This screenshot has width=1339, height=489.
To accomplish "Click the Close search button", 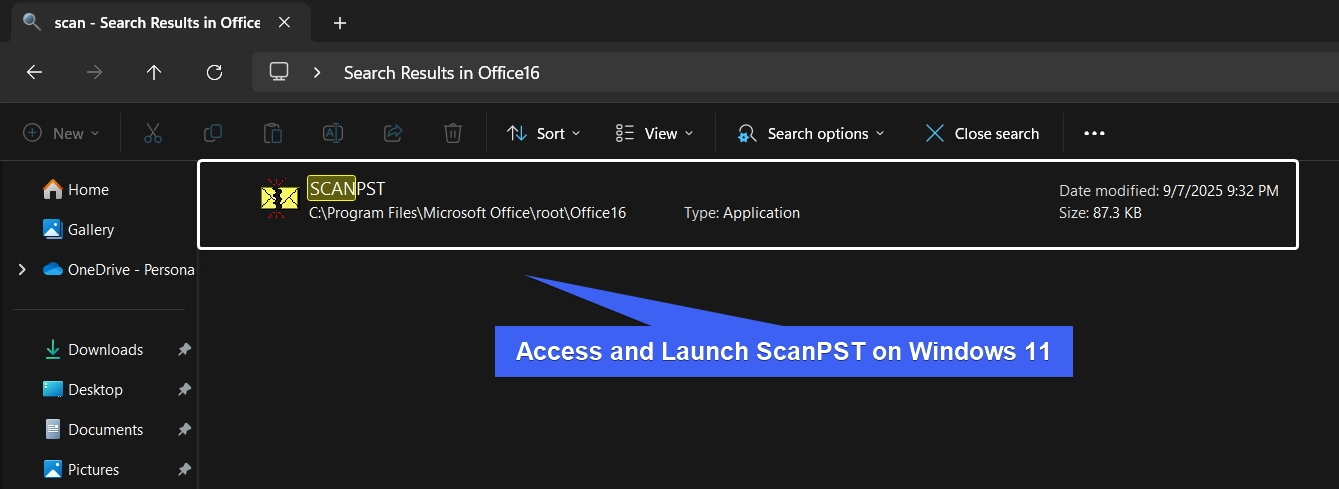I will click(x=982, y=133).
